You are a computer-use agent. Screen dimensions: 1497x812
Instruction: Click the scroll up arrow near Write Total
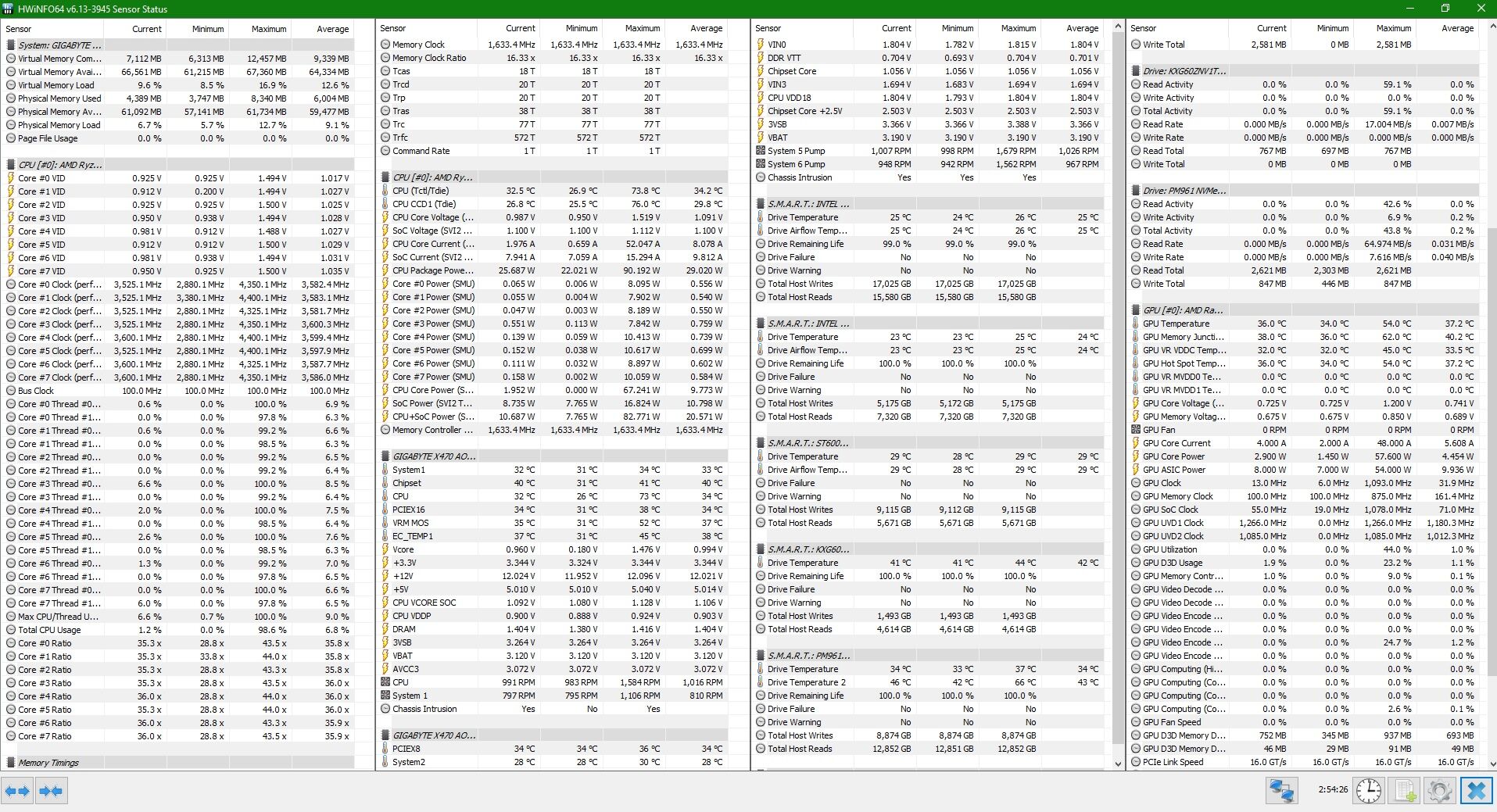coord(1492,26)
